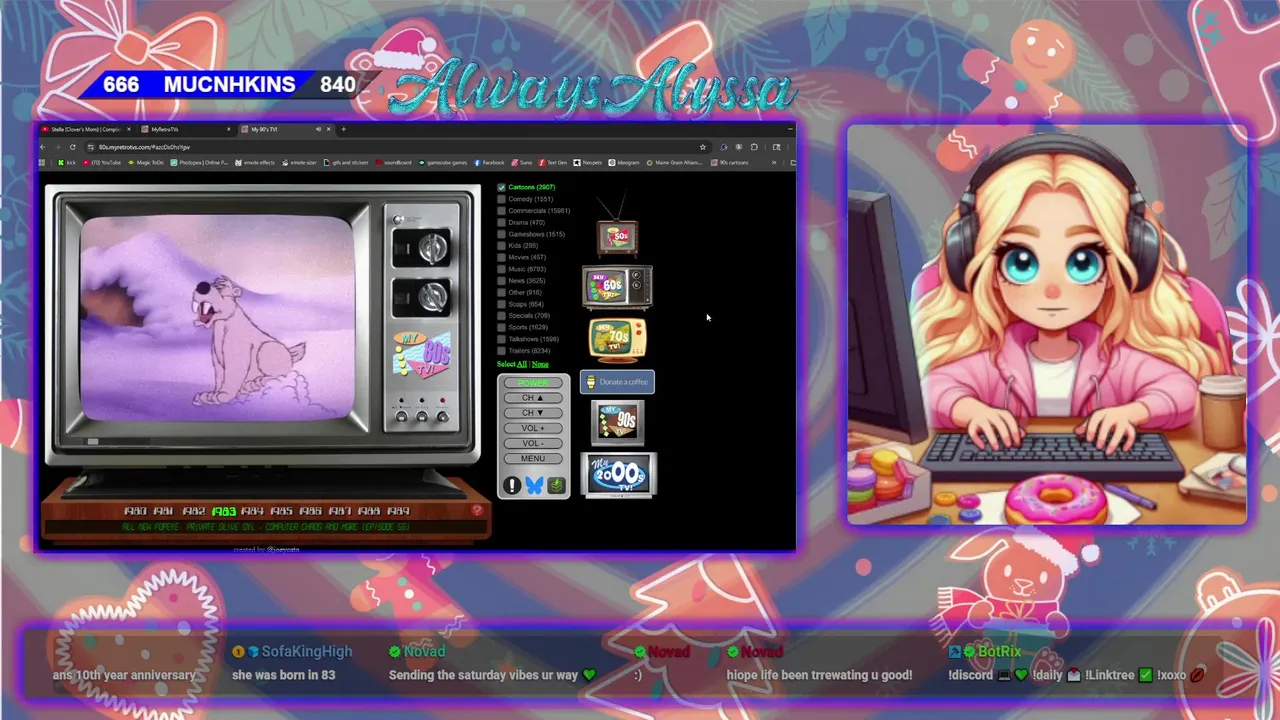The image size is (1280, 720).
Task: Open the Magic ToDo bookmark
Action: click(x=145, y=162)
